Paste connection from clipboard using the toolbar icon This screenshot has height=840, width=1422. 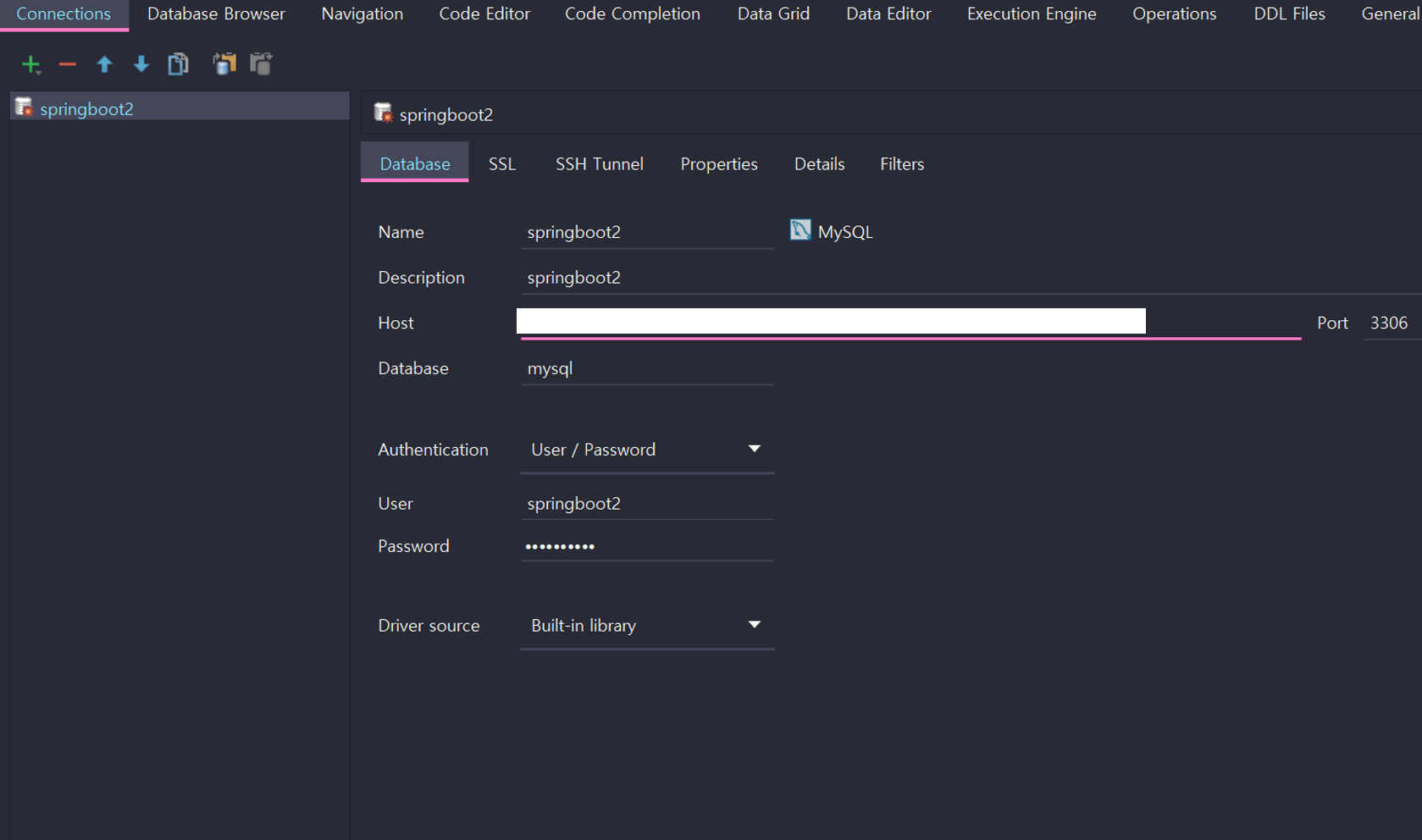[x=261, y=64]
